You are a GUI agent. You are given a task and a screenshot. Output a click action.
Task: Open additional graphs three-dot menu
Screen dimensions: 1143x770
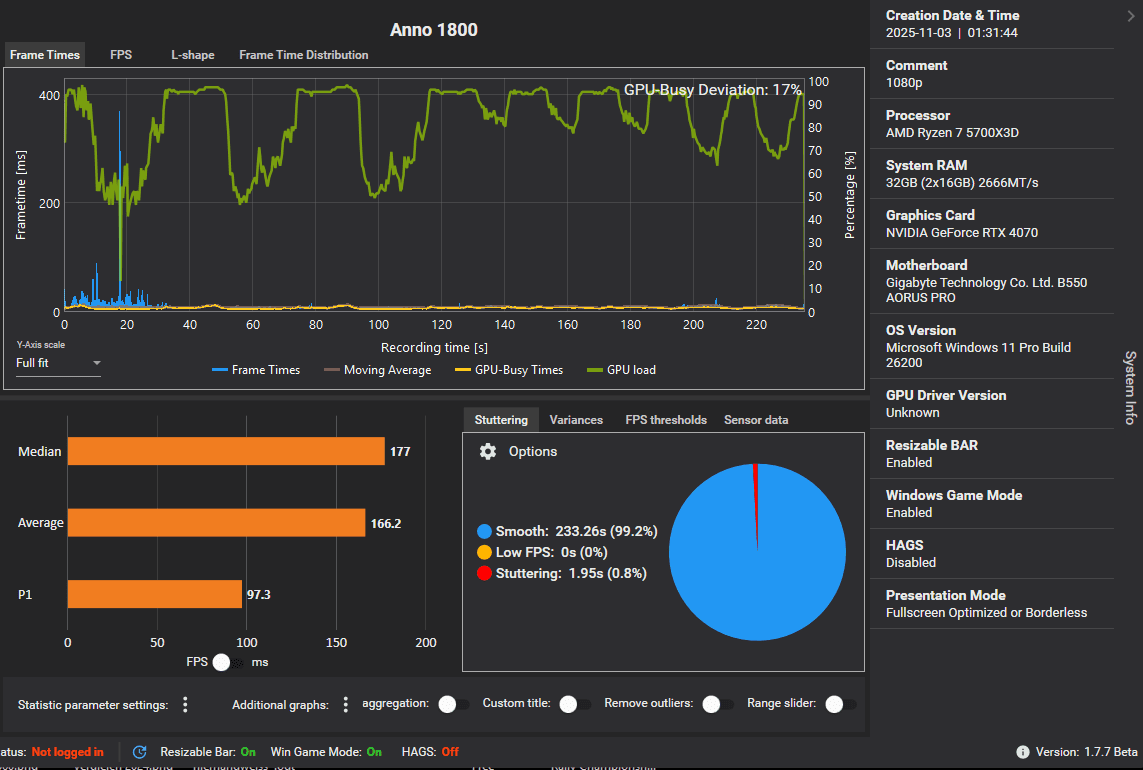click(x=346, y=704)
